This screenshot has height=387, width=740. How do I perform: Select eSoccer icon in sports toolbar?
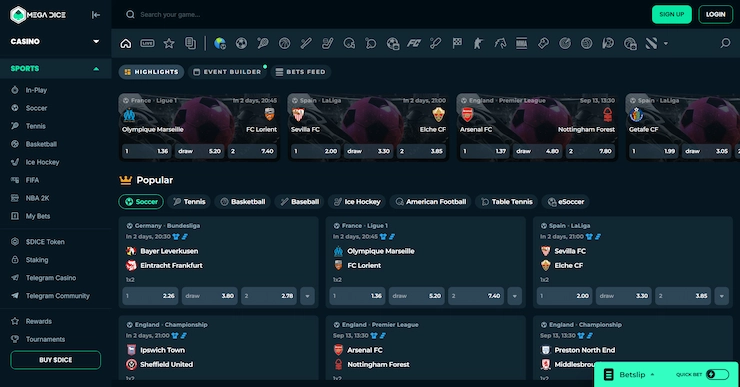click(393, 43)
